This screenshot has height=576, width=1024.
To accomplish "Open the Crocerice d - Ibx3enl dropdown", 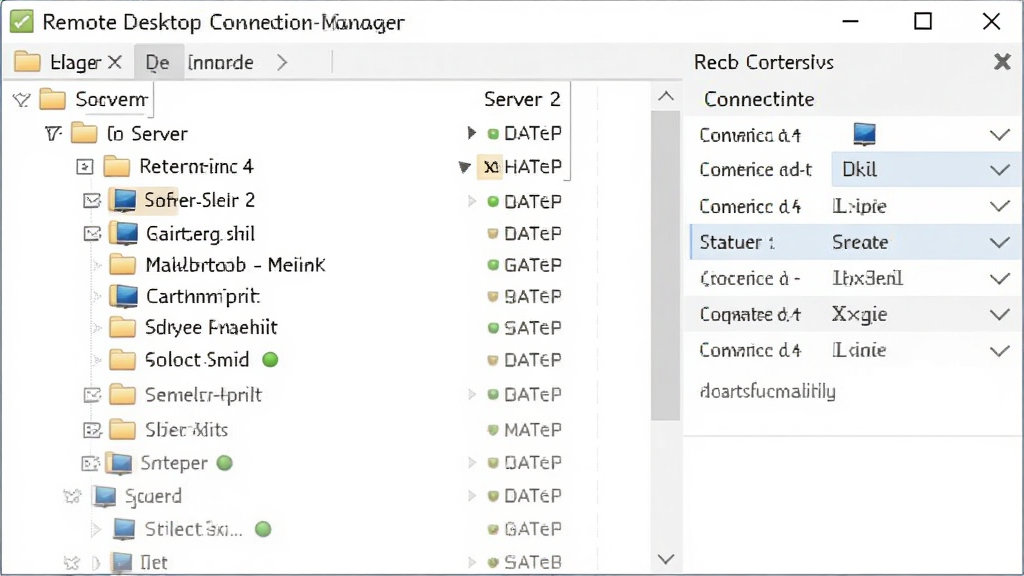I will click(999, 279).
